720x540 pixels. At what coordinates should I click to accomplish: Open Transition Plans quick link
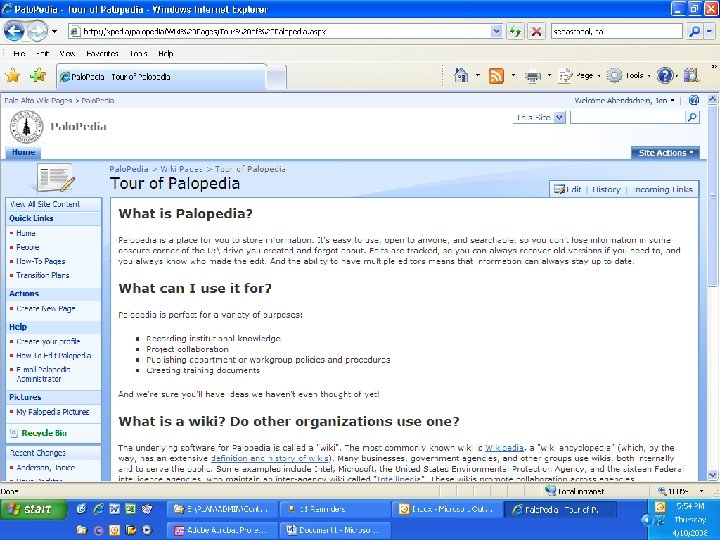(42, 275)
